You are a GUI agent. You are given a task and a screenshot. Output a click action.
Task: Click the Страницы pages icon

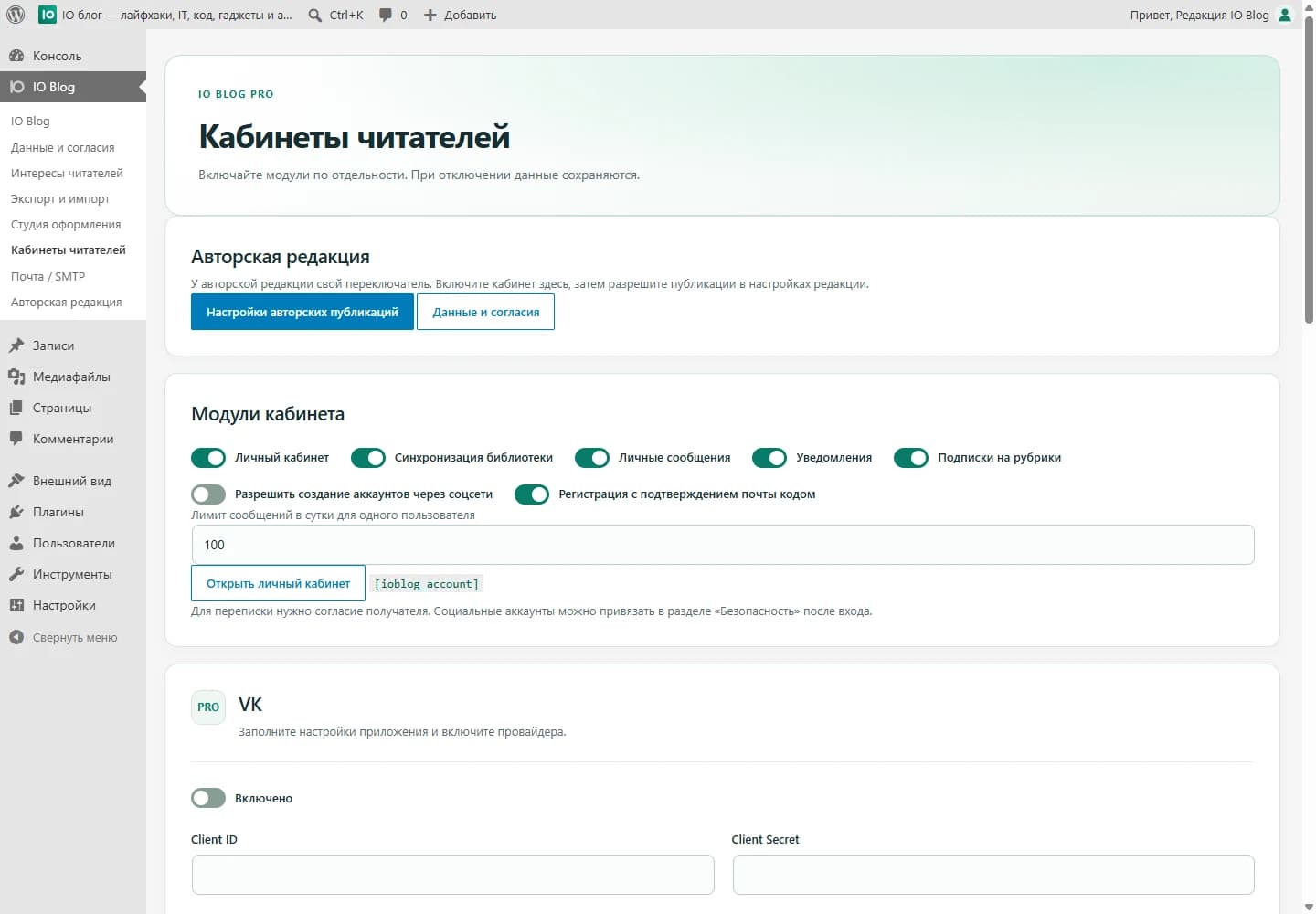coord(16,408)
